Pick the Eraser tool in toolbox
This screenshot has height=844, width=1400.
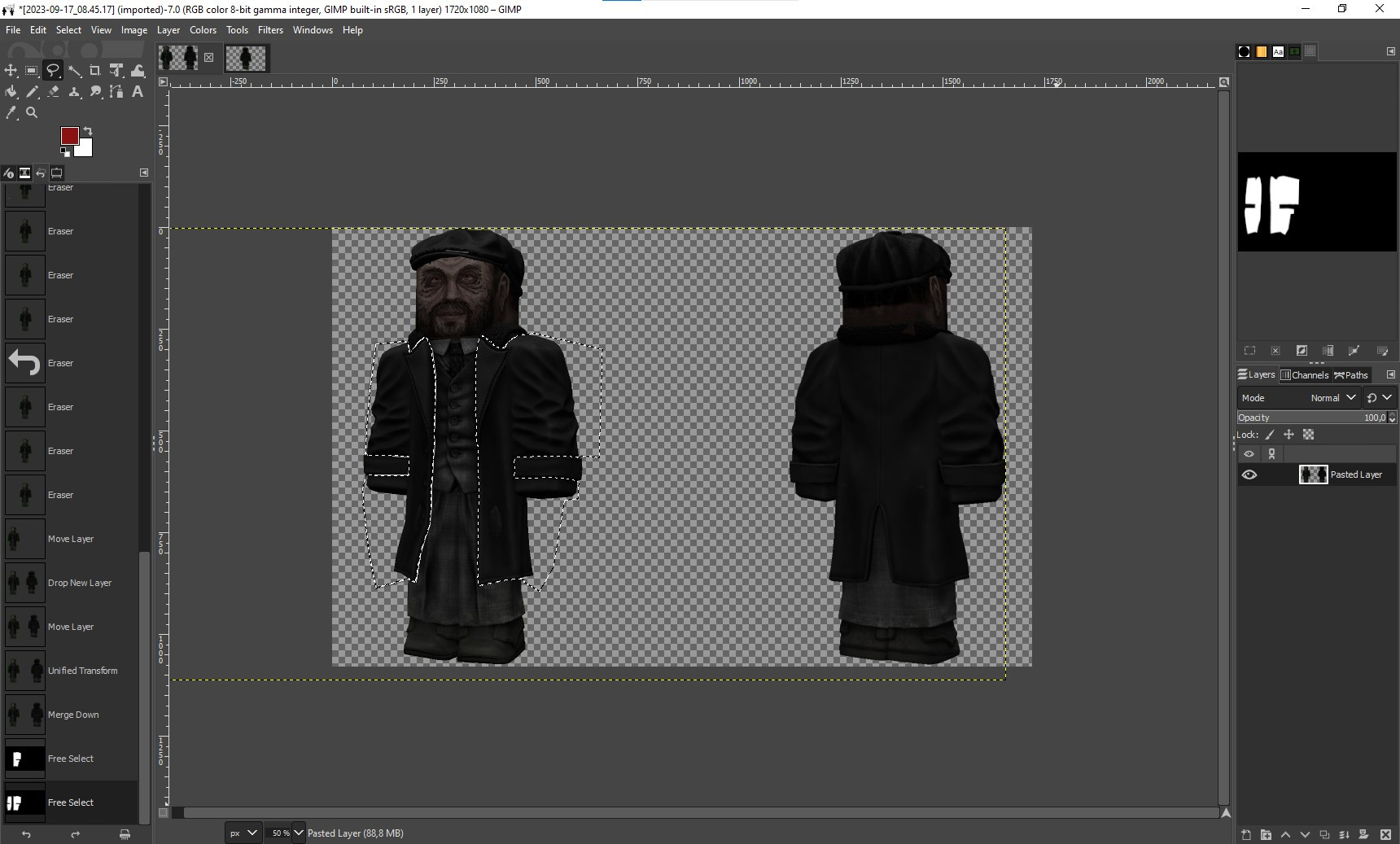point(53,92)
